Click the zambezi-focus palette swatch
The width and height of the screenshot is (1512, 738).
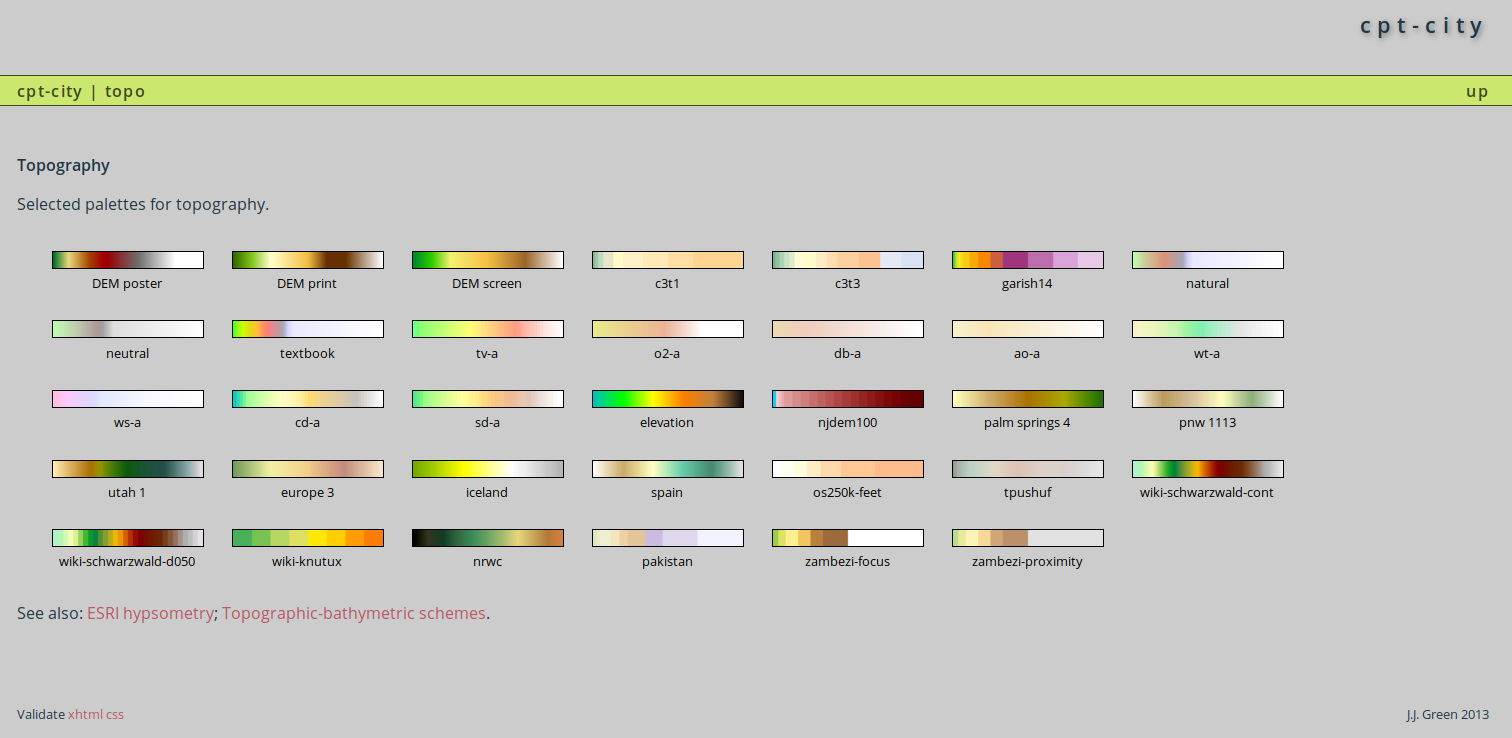pos(848,538)
